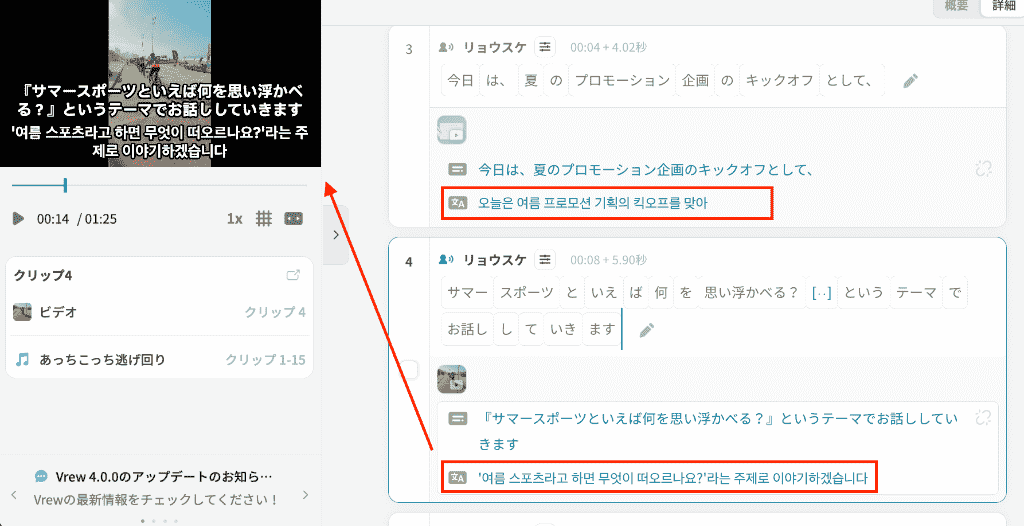The height and width of the screenshot is (526, 1024).
Task: Open voice settings icon in clip 3
Action: 545,47
